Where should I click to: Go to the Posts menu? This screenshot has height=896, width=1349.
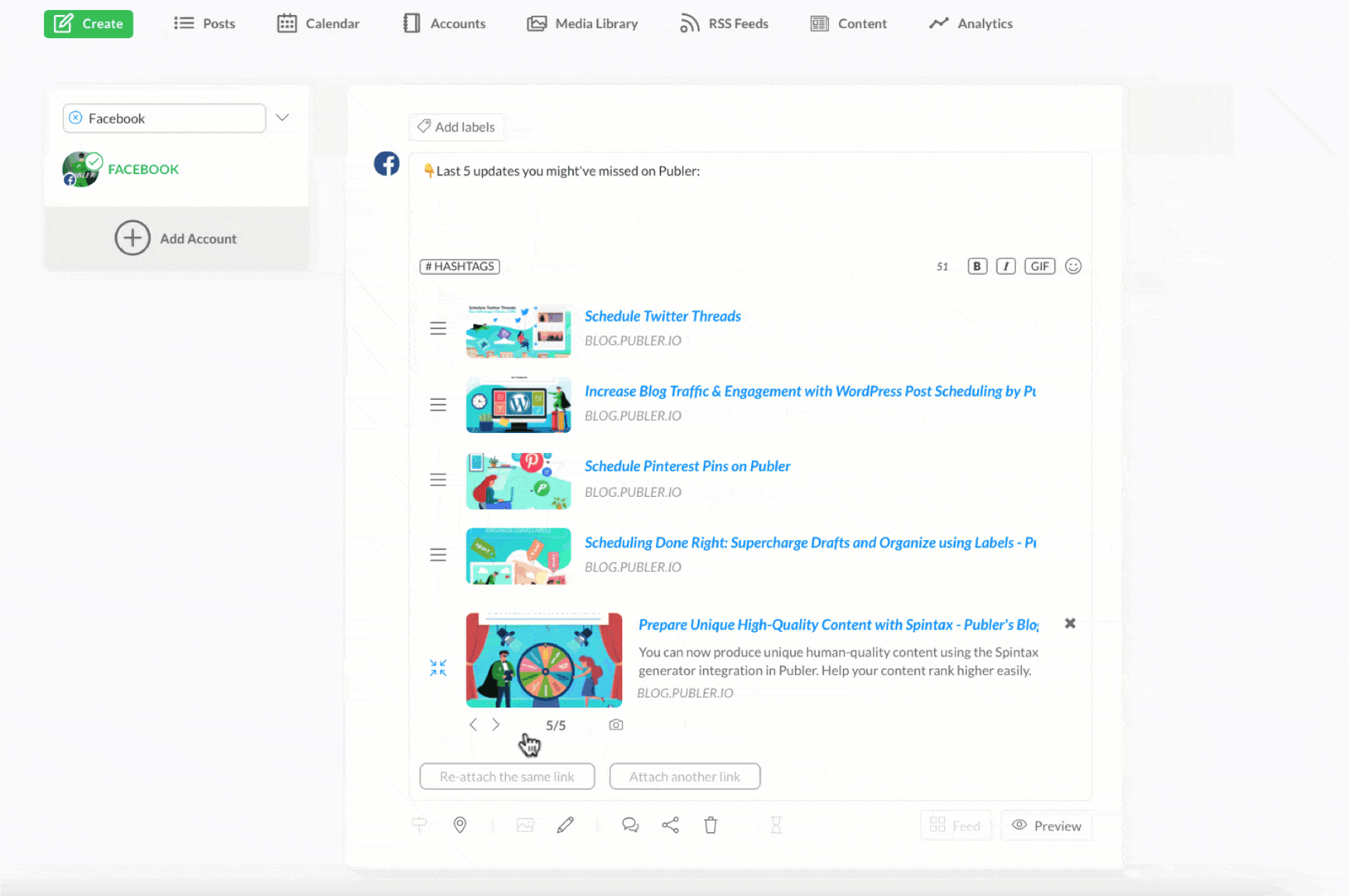coord(204,24)
